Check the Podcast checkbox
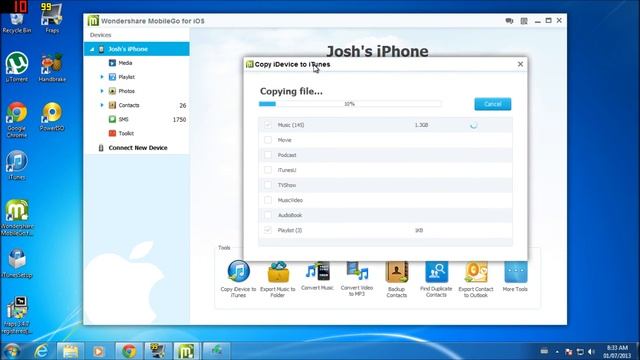 pyautogui.click(x=268, y=155)
